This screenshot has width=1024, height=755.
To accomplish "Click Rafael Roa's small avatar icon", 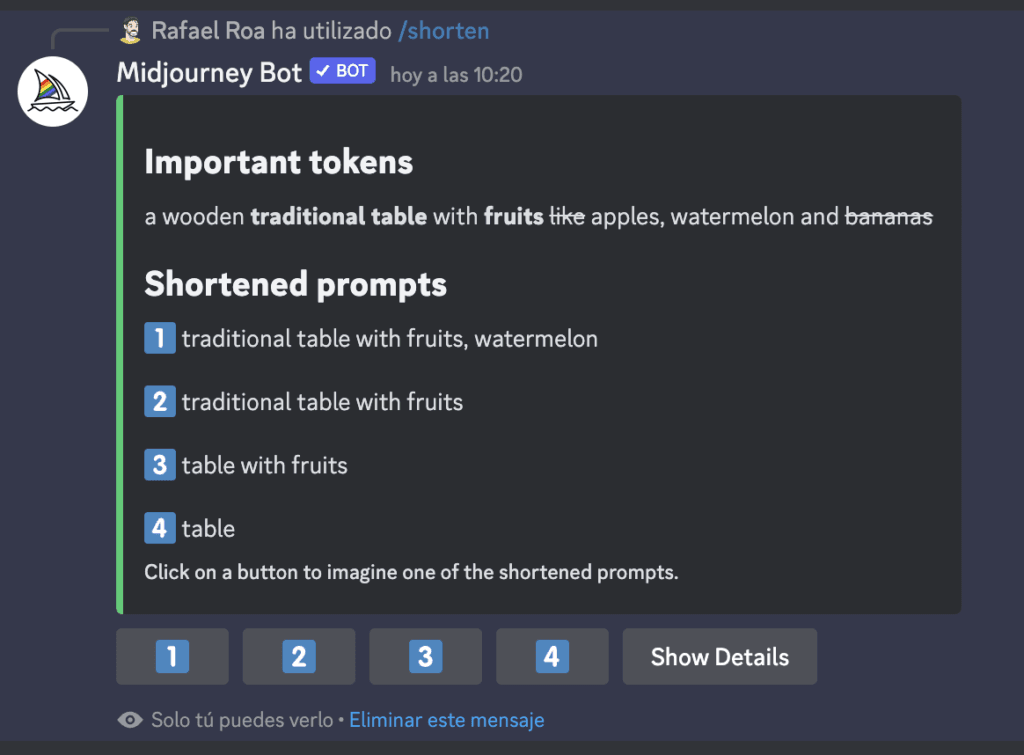I will [131, 31].
